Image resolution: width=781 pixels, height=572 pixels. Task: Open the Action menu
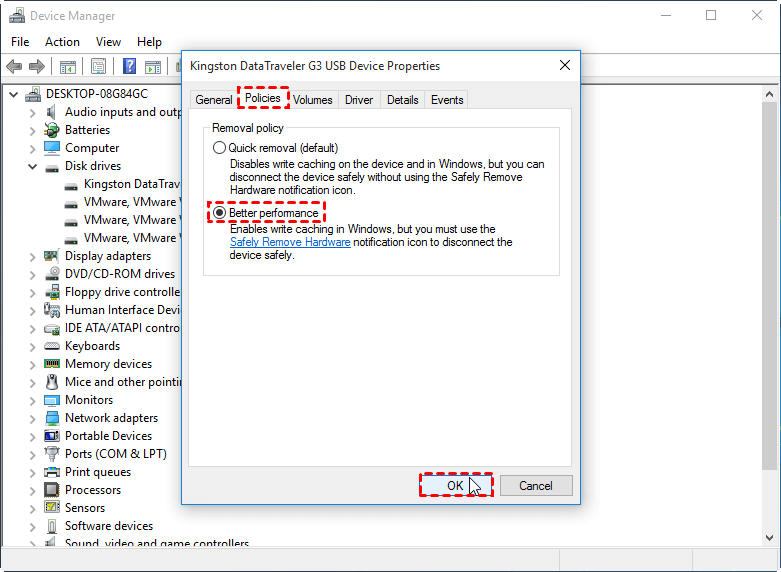62,42
